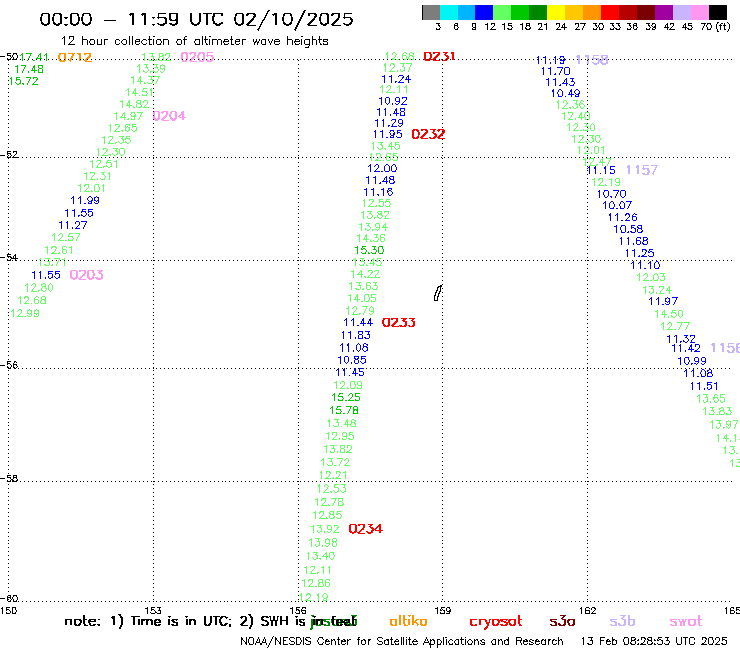The image size is (740, 650).
Task: Select the longitude axis label 162
Action: [x=587, y=610]
